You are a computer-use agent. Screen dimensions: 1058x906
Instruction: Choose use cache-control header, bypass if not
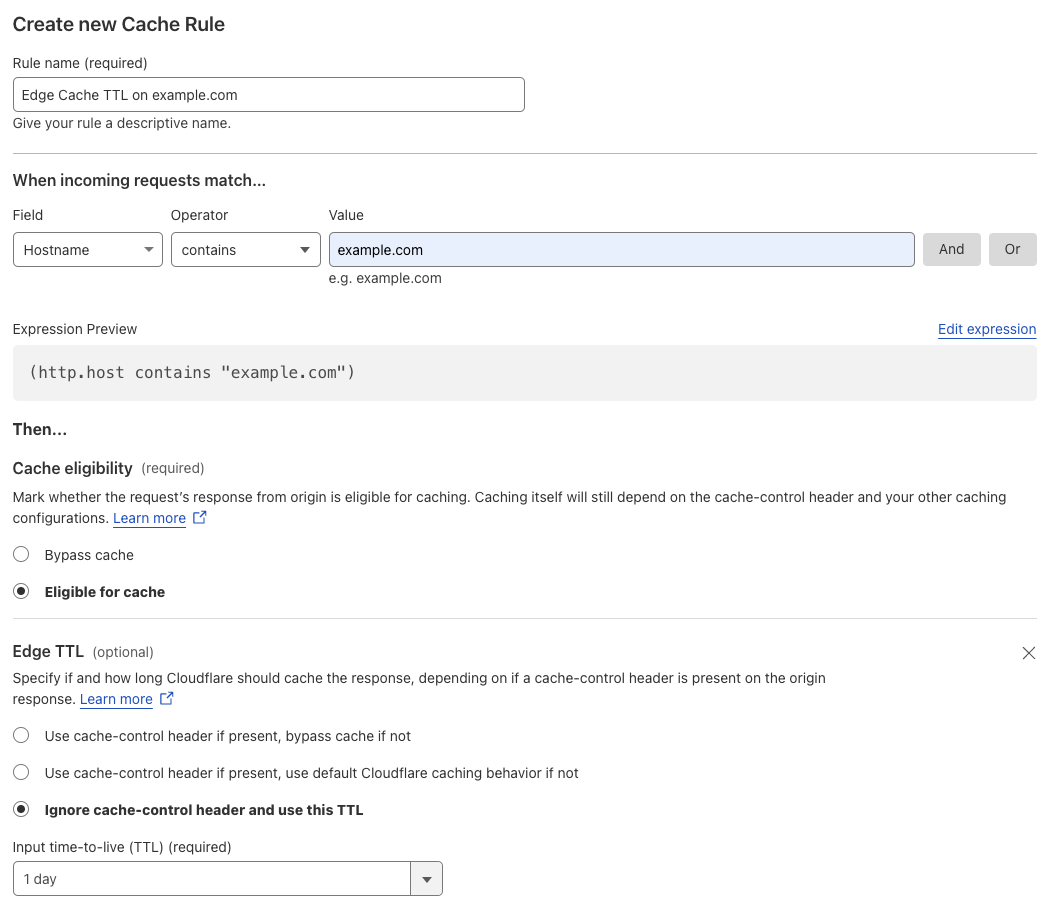[x=21, y=735]
